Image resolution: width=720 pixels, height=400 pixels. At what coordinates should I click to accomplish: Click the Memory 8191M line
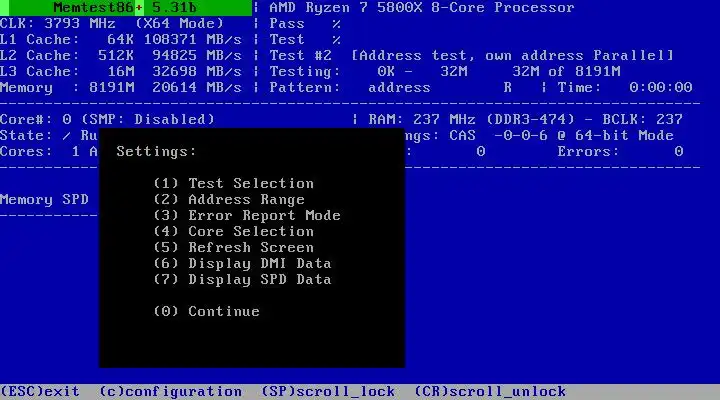[121, 87]
